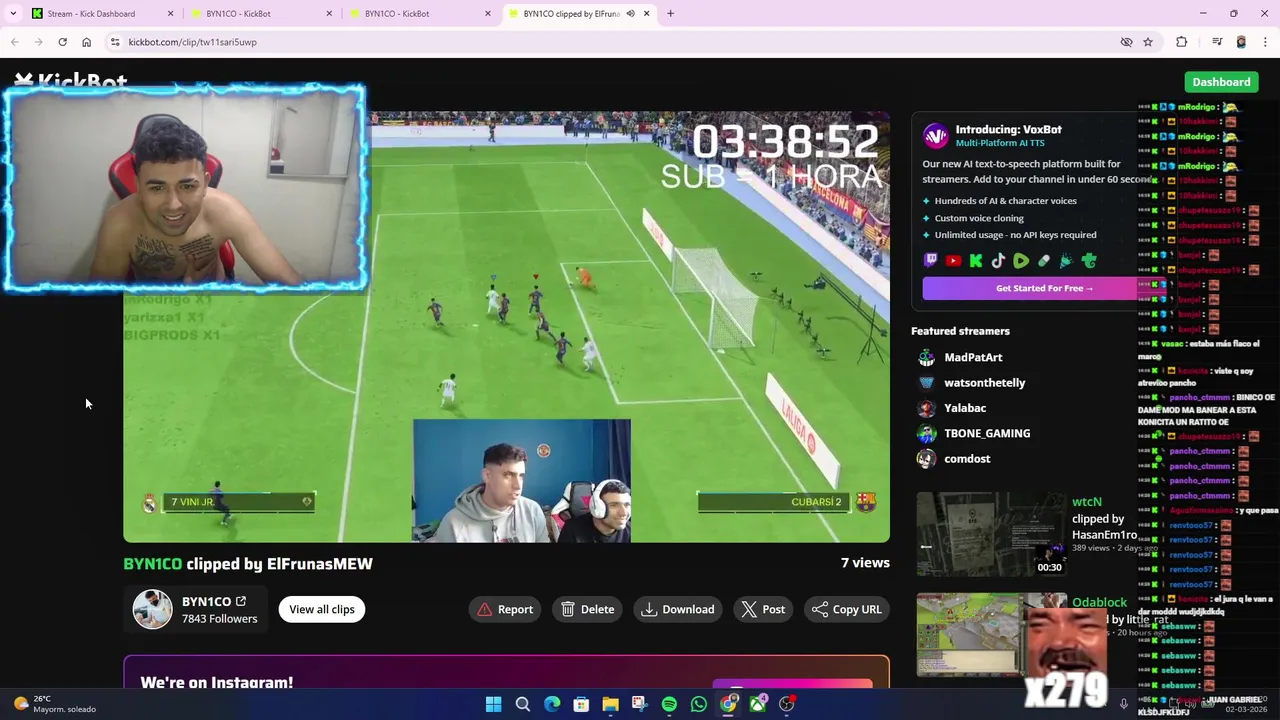Open the weather widget showing 26°C
Screen dimensions: 1280x720
pos(55,704)
